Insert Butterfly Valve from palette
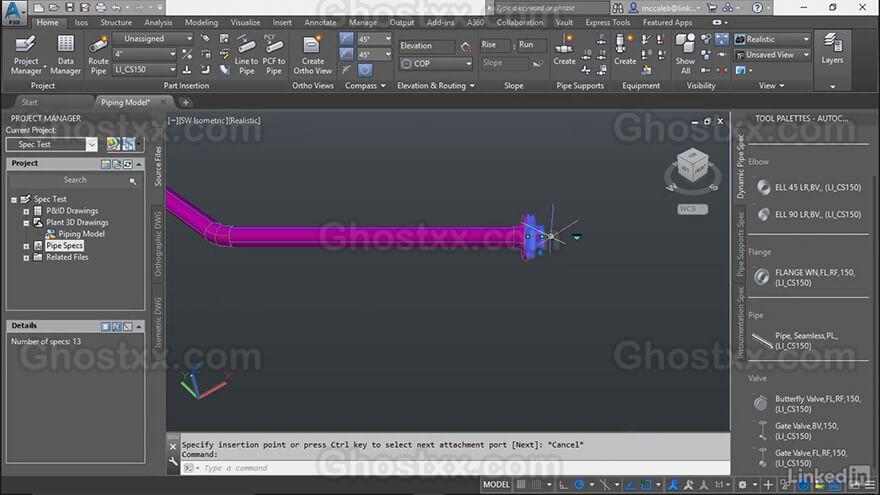880x495 pixels. click(808, 404)
